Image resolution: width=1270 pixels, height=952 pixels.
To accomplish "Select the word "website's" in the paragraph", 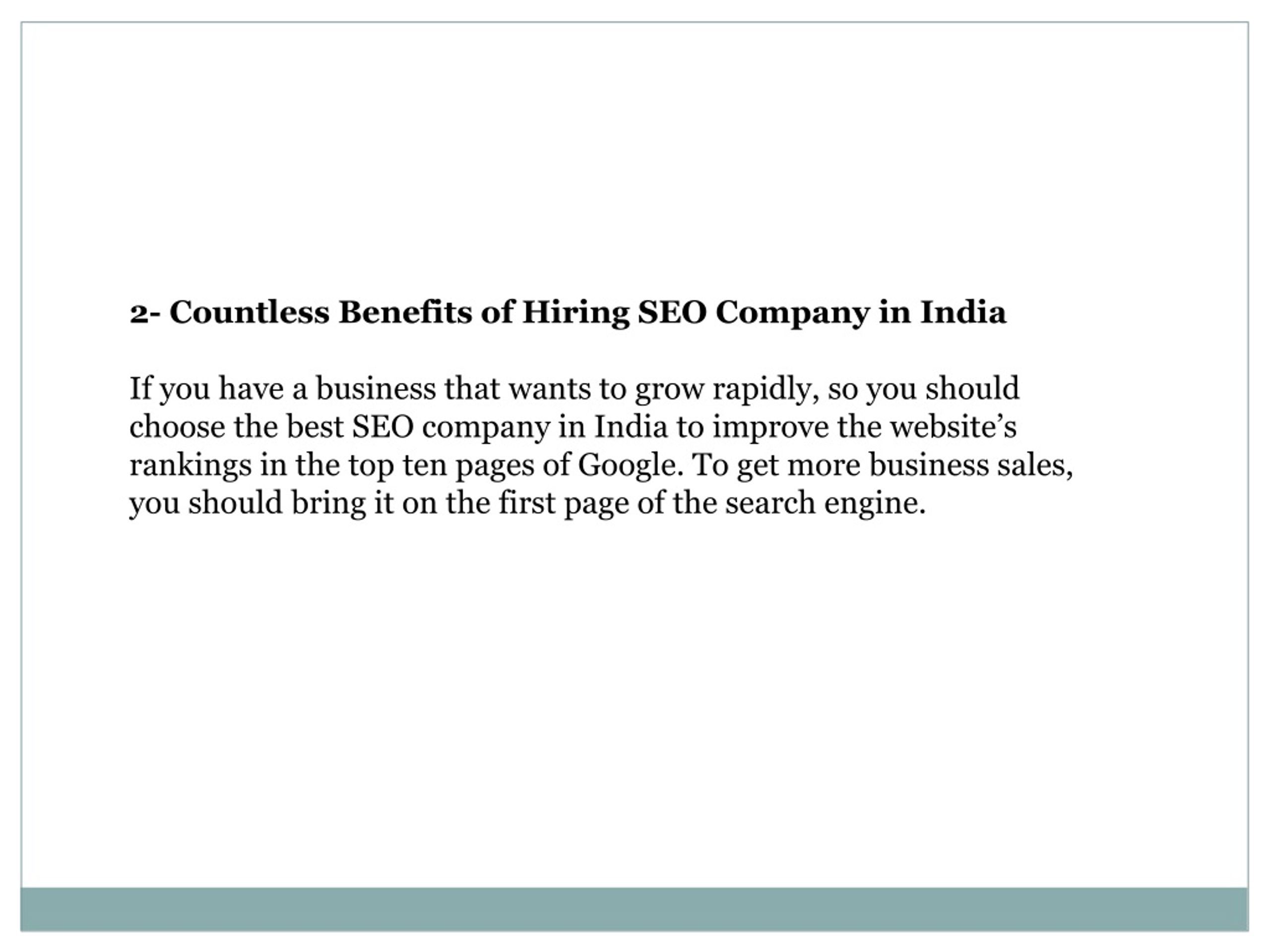I will (953, 427).
